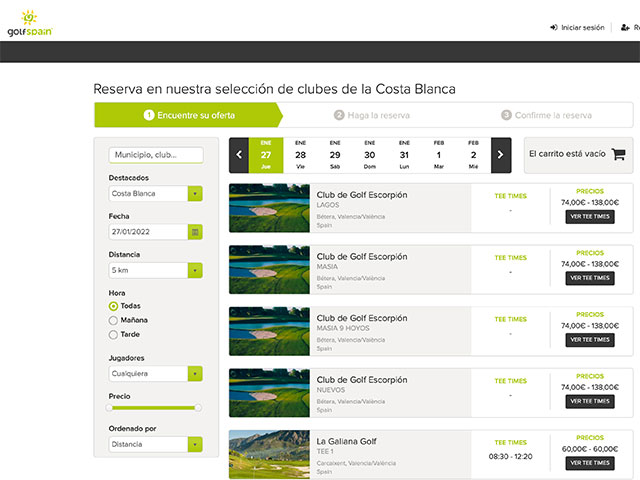
Task: Select the Mañana hour option
Action: (113, 320)
